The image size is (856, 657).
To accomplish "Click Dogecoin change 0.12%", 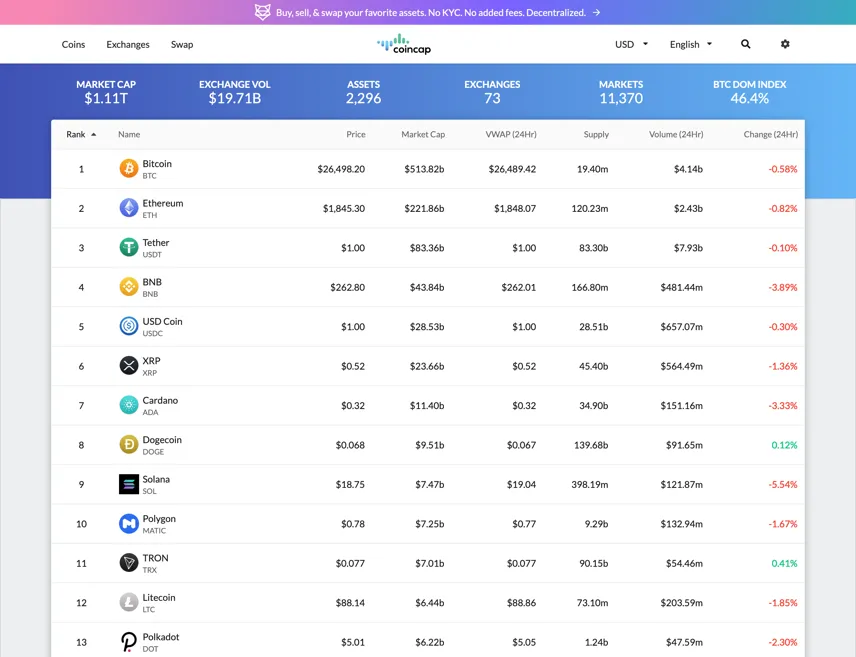I will point(784,445).
